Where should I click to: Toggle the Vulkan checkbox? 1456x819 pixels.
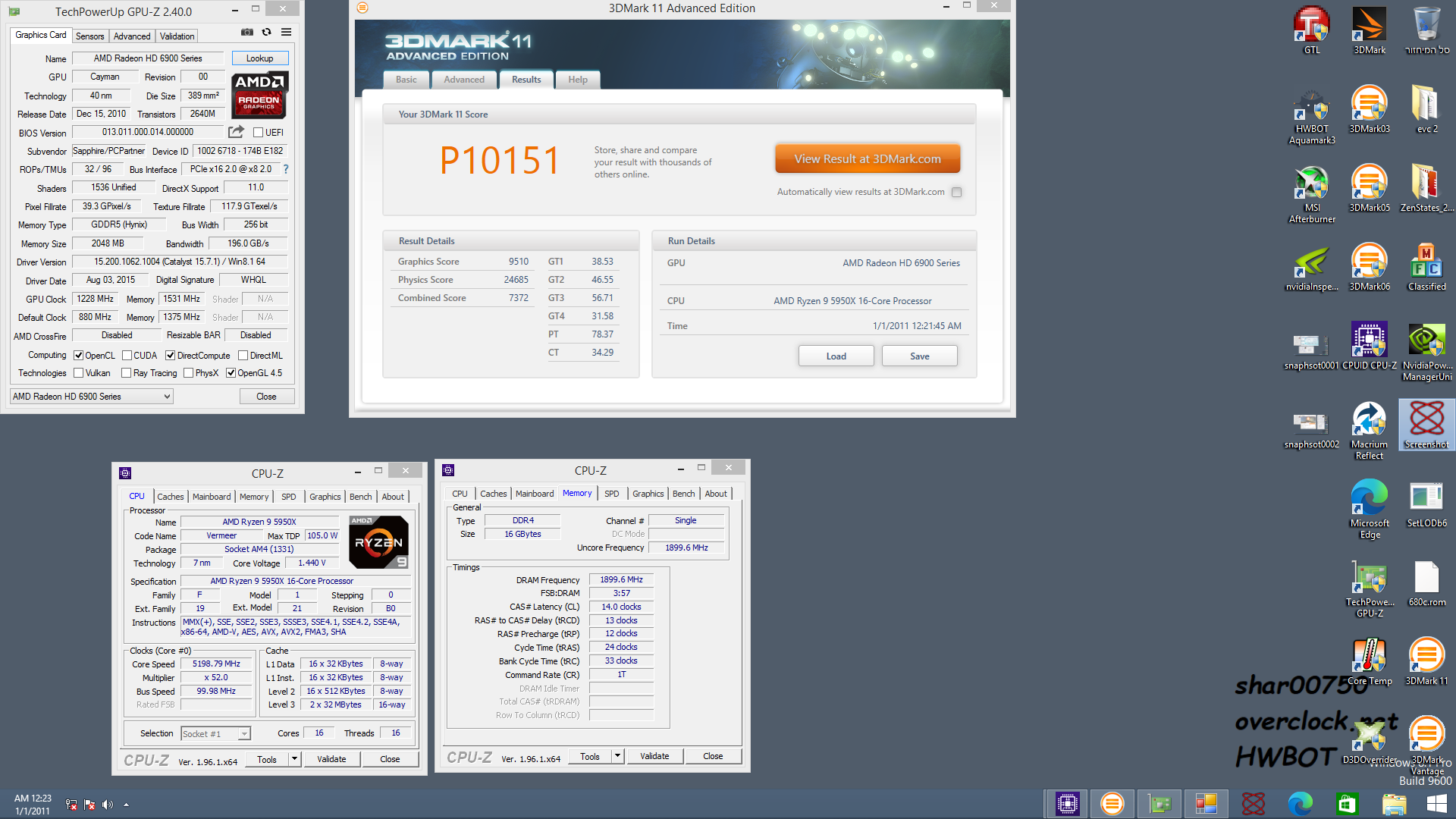[78, 373]
